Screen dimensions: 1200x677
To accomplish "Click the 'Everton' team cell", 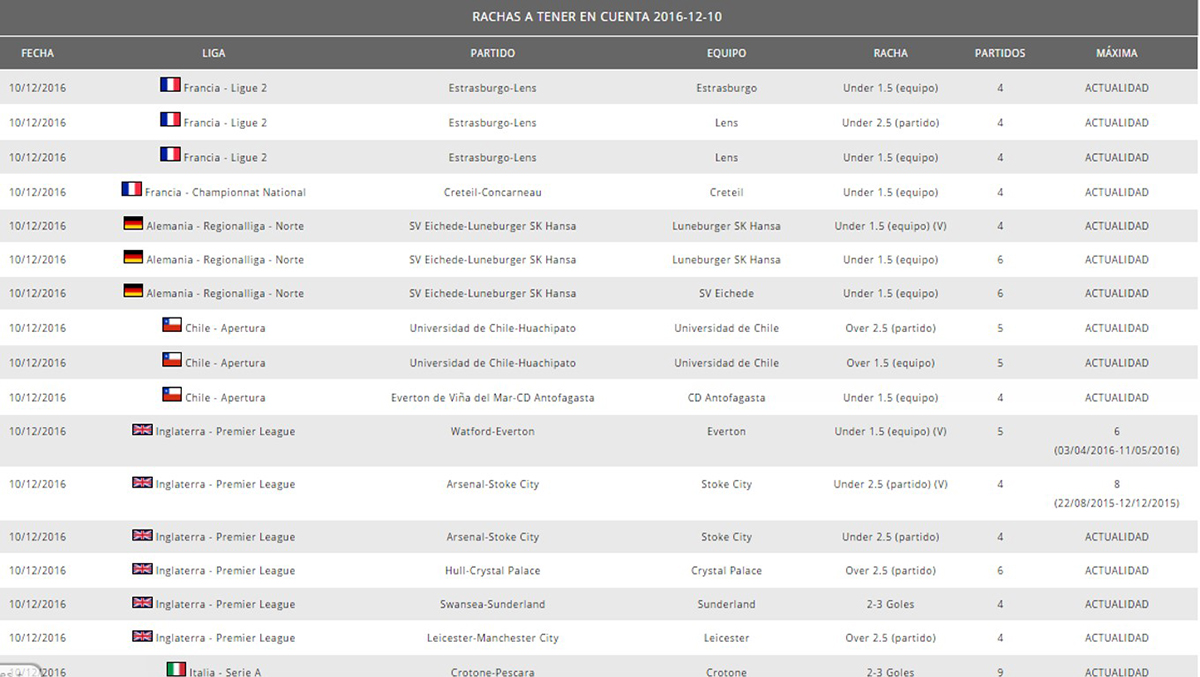I will point(726,431).
